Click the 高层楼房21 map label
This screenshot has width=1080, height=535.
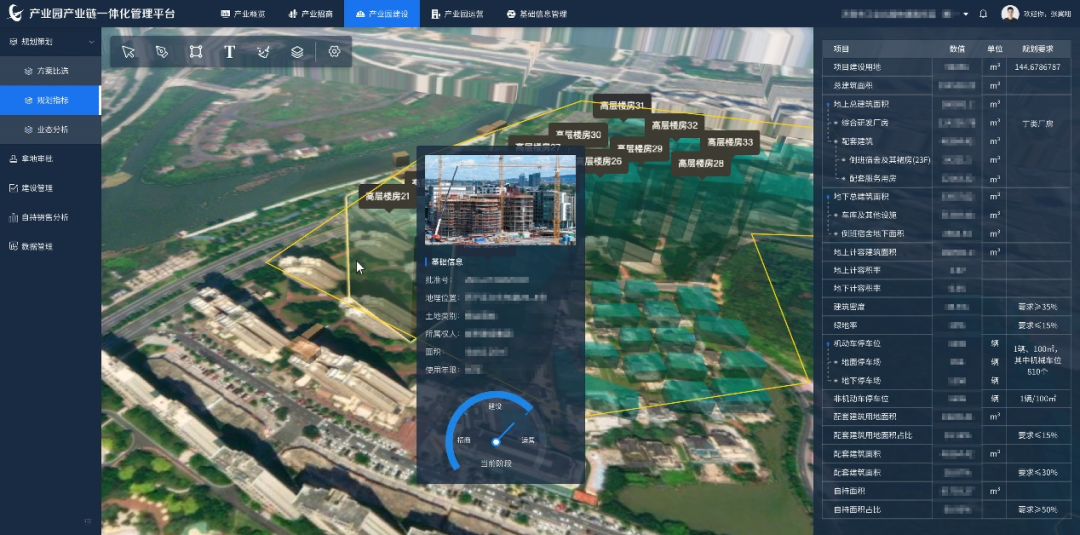pyautogui.click(x=388, y=197)
